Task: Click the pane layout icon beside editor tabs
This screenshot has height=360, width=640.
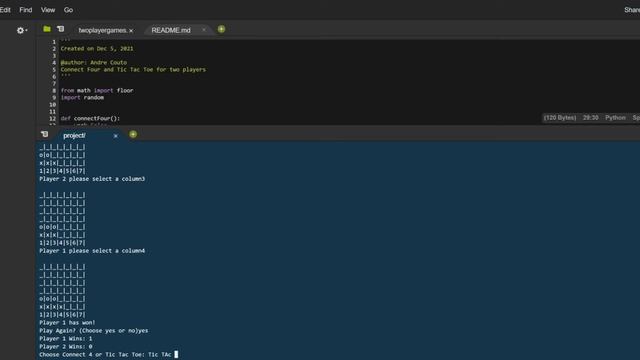Action: coord(60,29)
